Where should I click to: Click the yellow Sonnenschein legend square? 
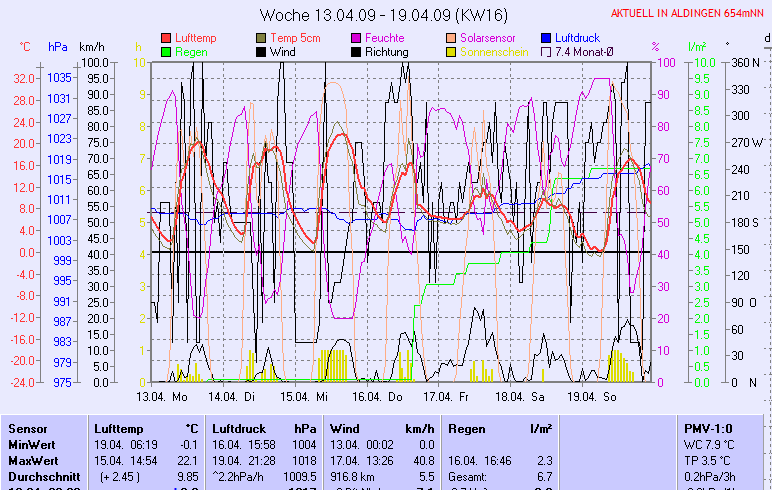tap(452, 51)
